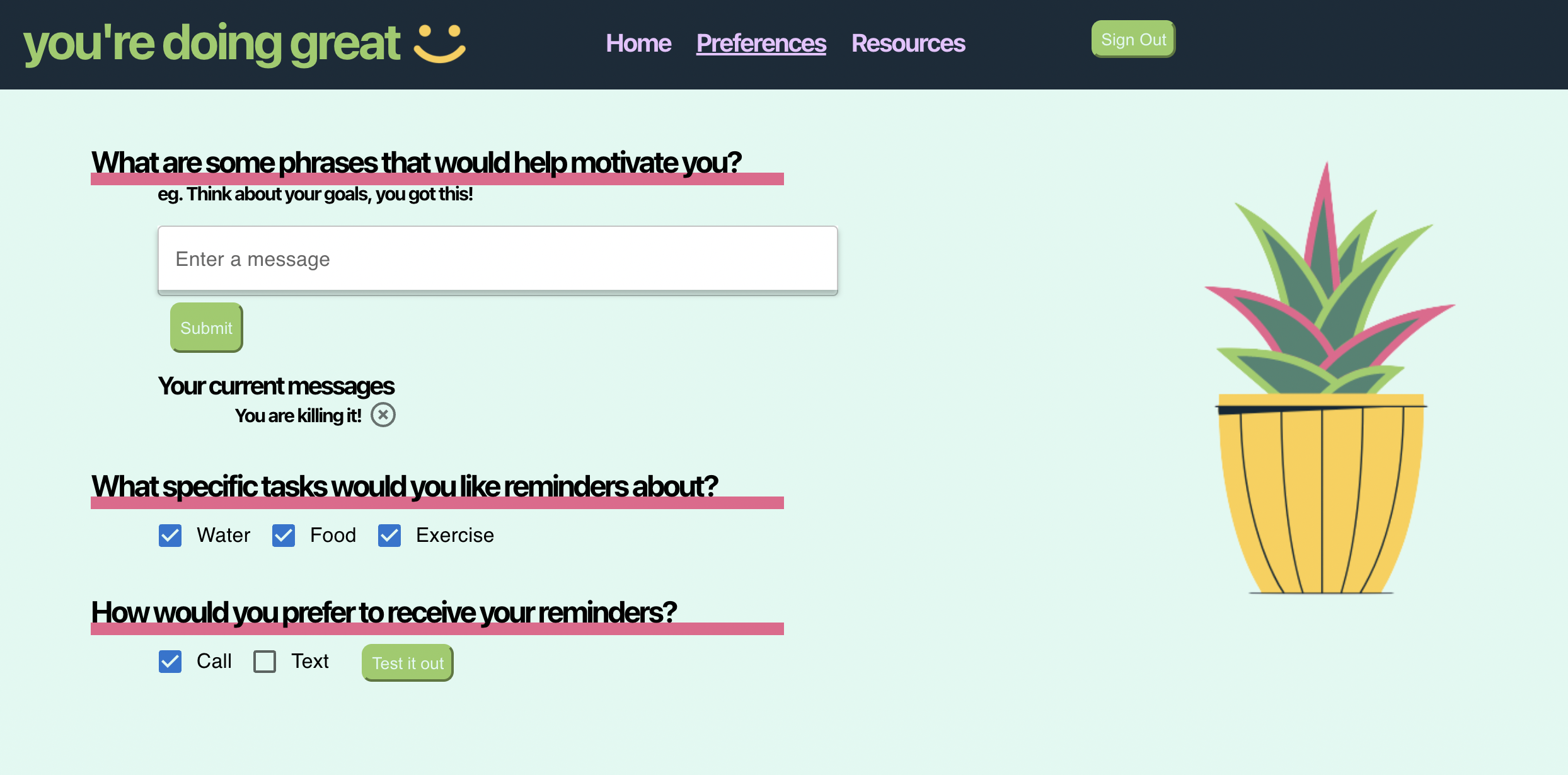
Task: Disable the Call reminder option
Action: coord(170,662)
